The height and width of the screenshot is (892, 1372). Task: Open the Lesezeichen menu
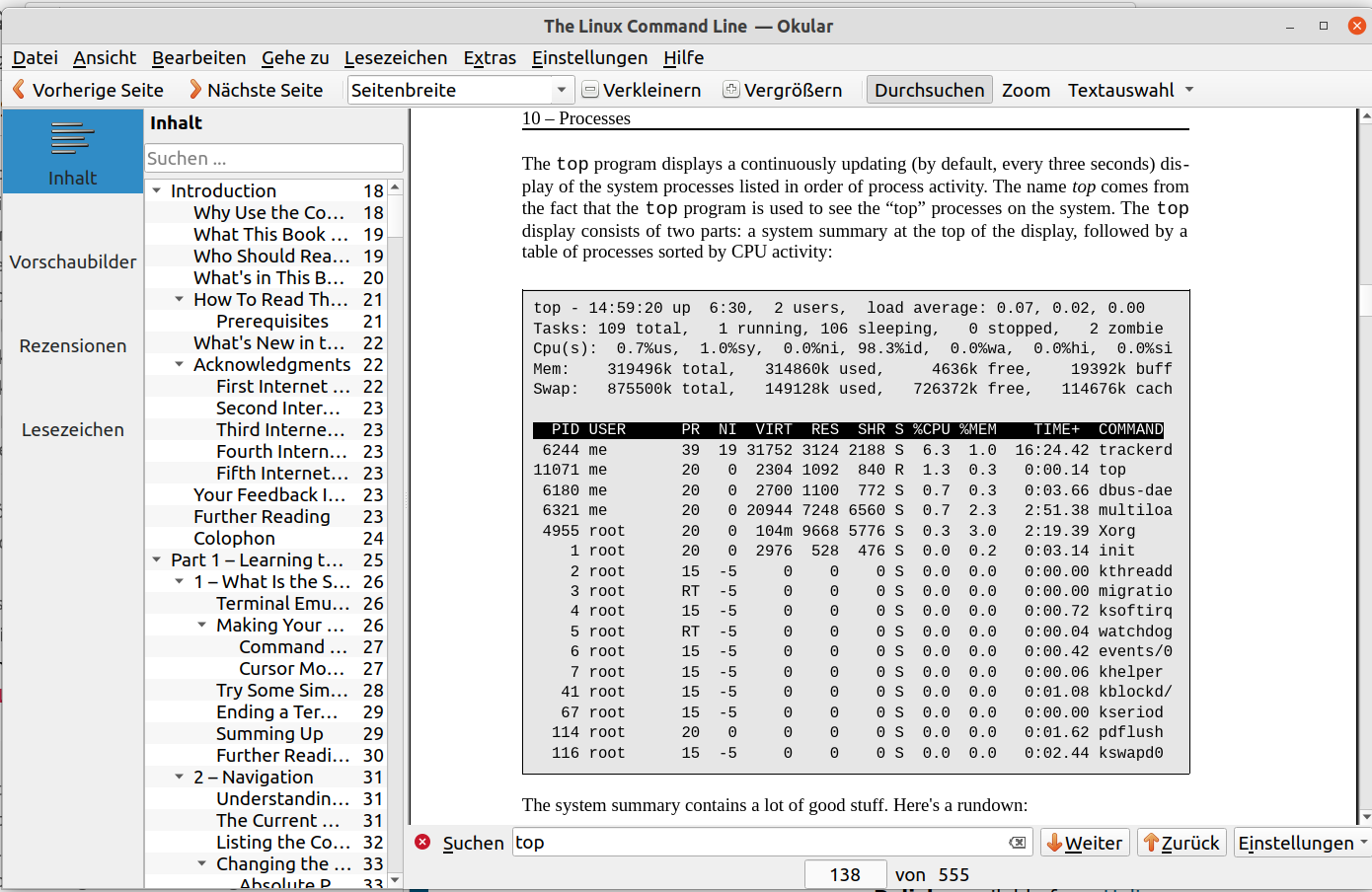click(395, 57)
